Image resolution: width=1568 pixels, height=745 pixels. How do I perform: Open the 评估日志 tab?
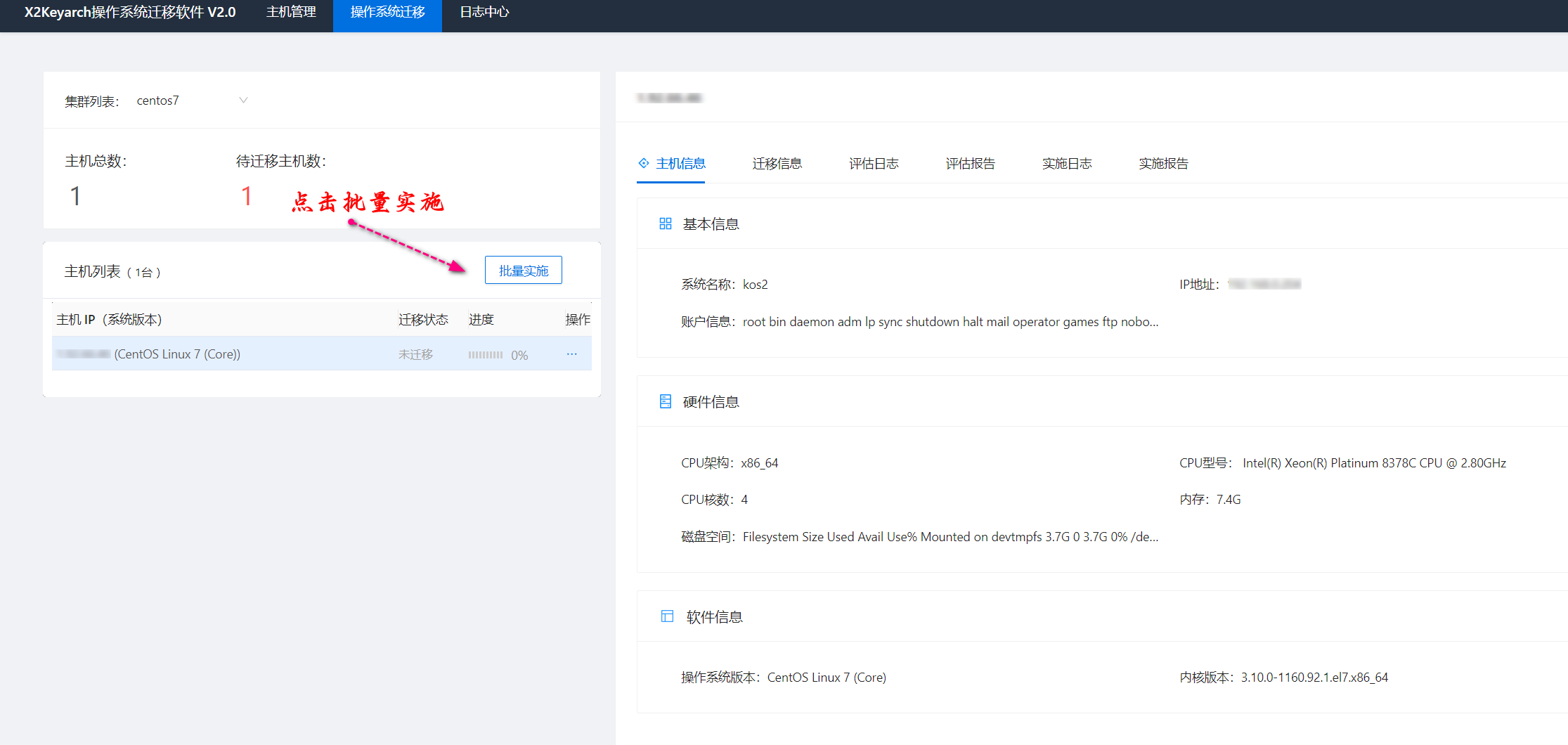pos(874,164)
